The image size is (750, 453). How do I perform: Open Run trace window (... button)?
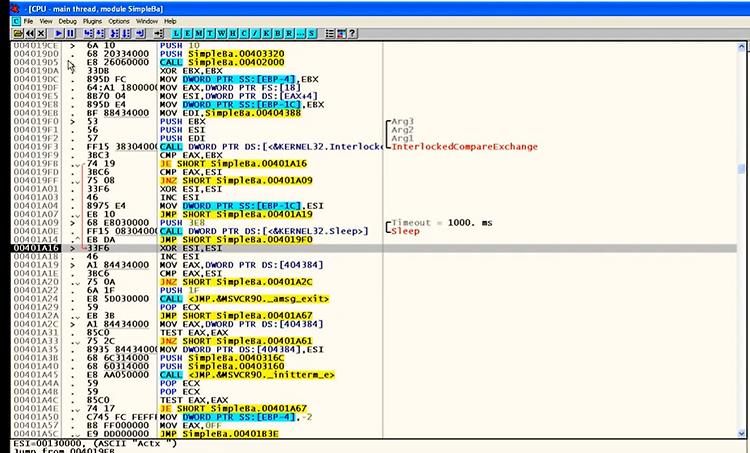point(300,33)
